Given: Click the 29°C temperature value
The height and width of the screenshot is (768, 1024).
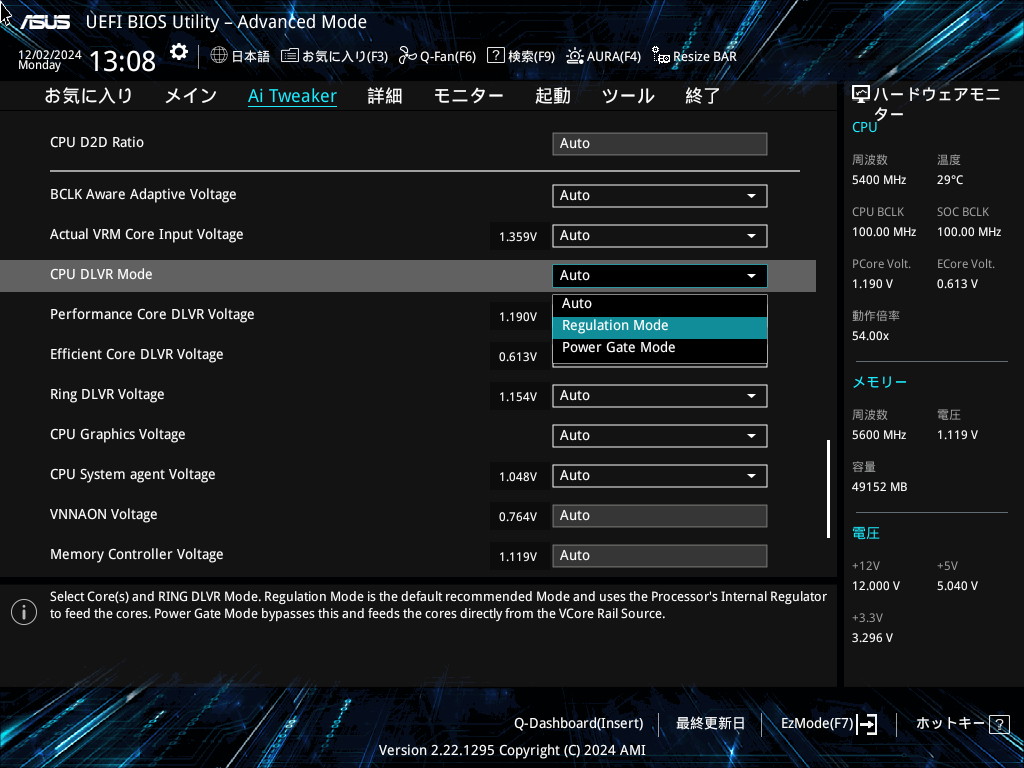Looking at the screenshot, I should tap(950, 180).
